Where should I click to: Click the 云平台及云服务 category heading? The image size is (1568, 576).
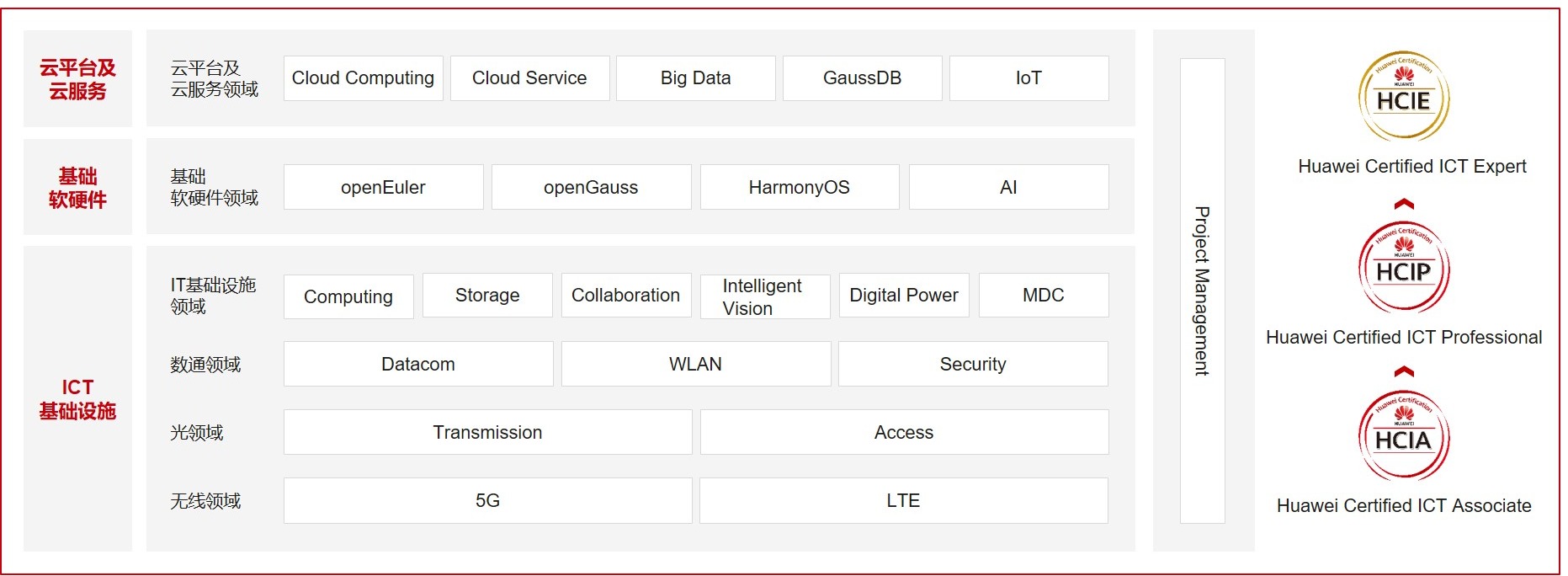click(x=77, y=79)
